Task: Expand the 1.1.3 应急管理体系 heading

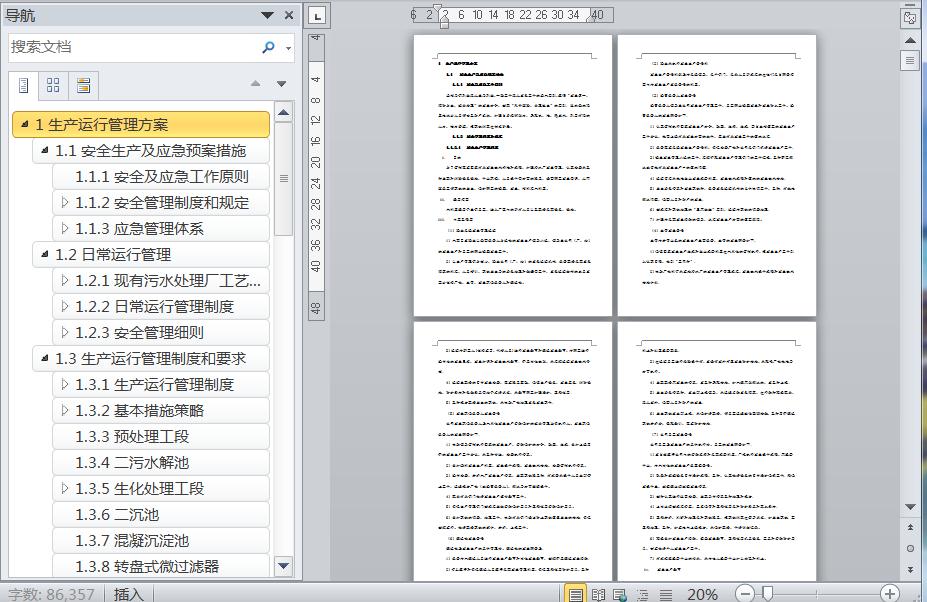Action: pos(64,228)
